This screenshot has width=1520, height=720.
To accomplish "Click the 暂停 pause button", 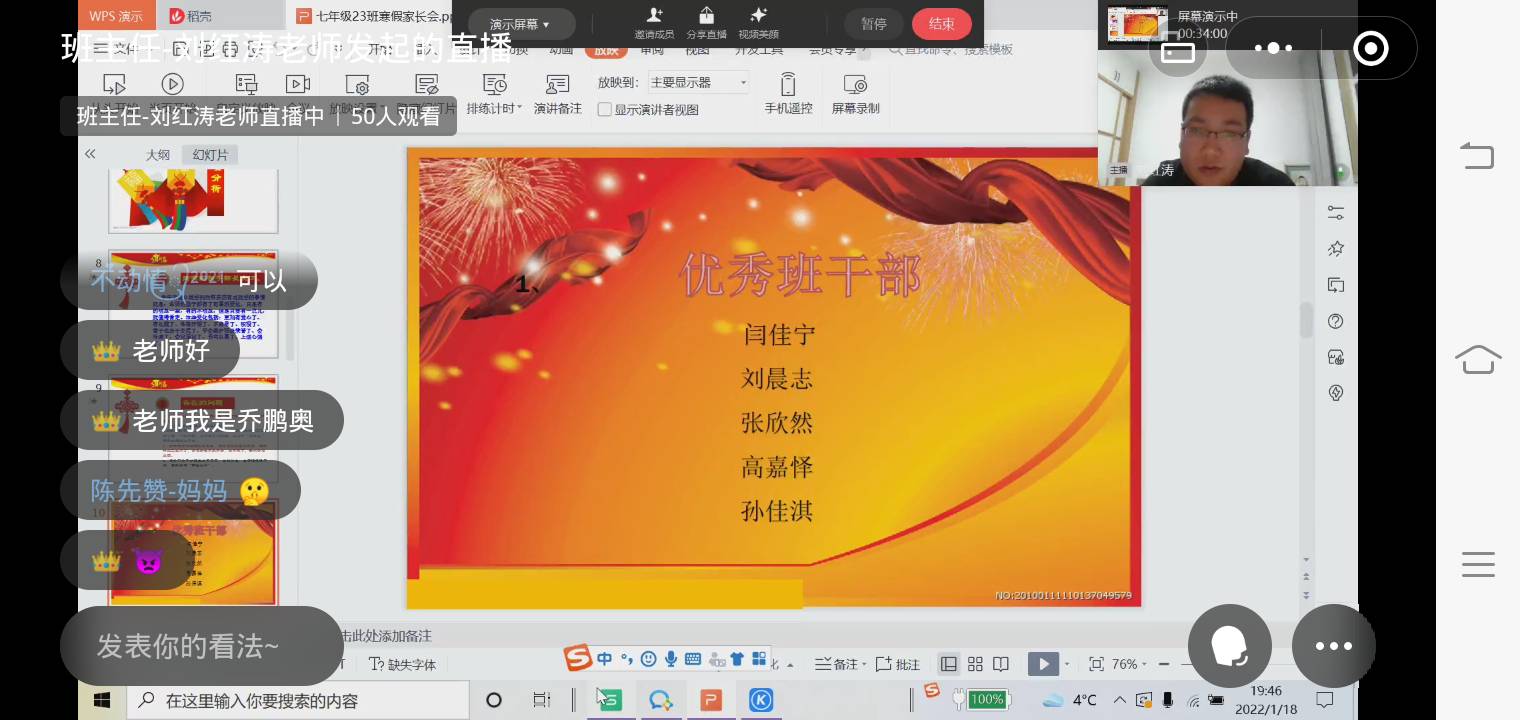I will click(x=874, y=24).
